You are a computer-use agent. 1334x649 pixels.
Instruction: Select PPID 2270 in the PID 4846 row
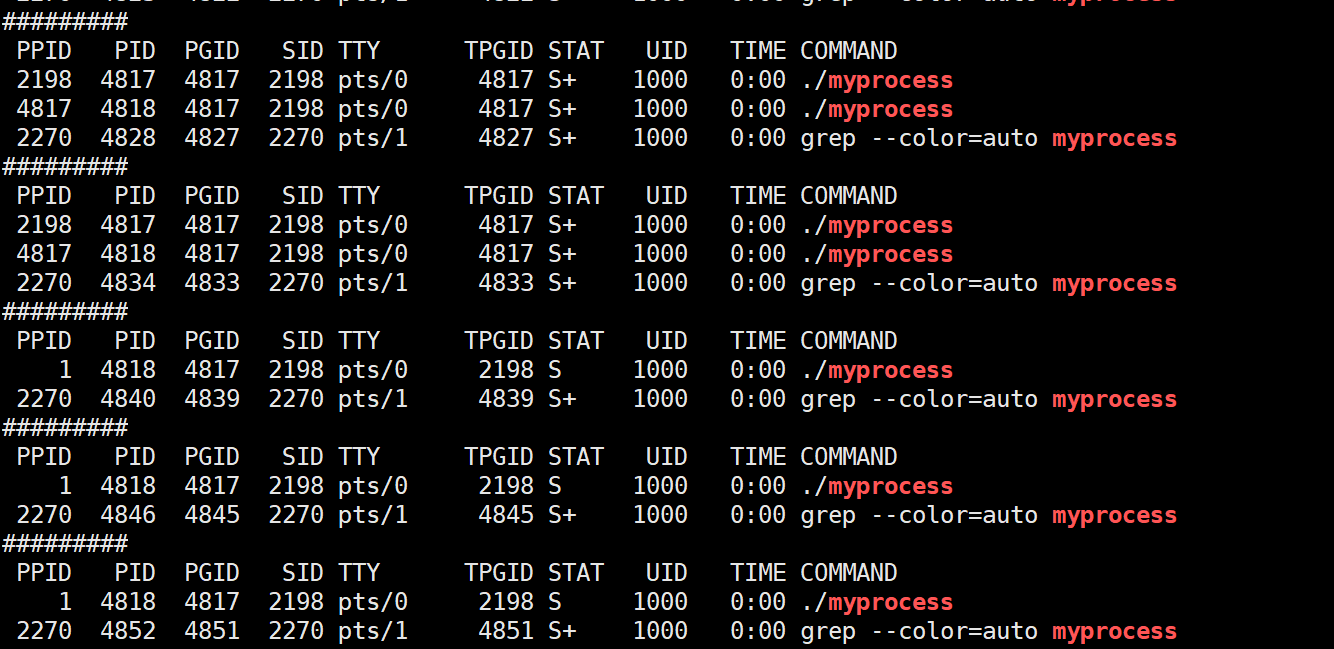pyautogui.click(x=44, y=515)
